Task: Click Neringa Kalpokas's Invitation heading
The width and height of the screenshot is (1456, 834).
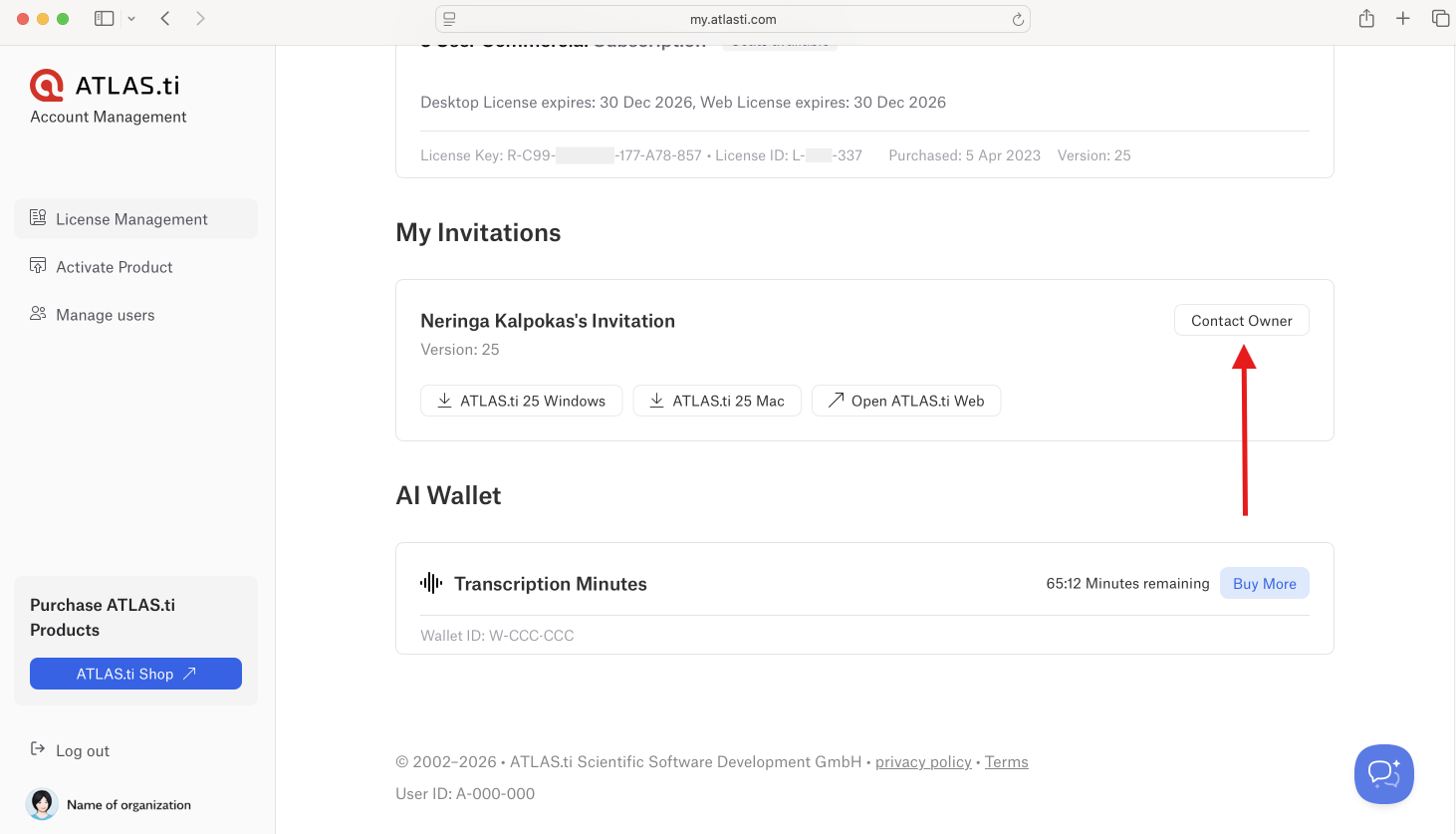Action: 548,321
